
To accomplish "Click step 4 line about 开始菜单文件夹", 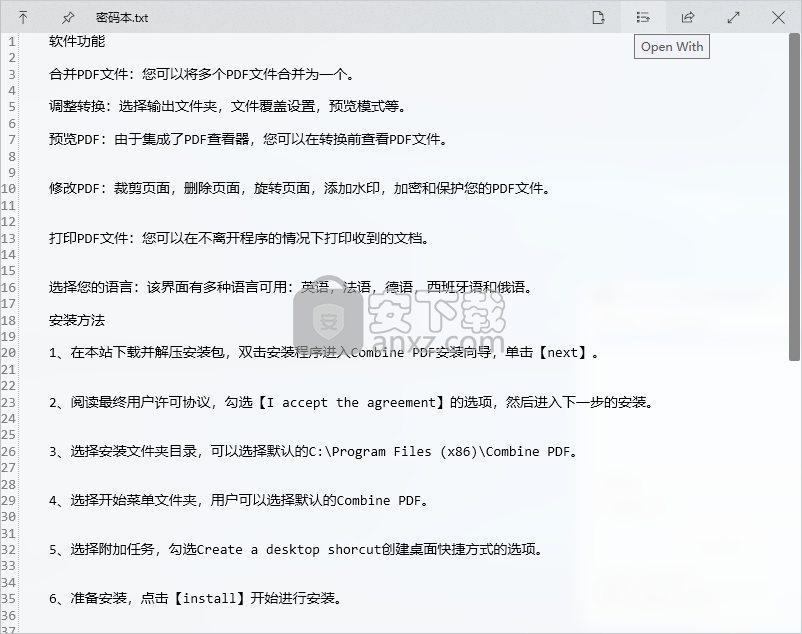I will (238, 500).
